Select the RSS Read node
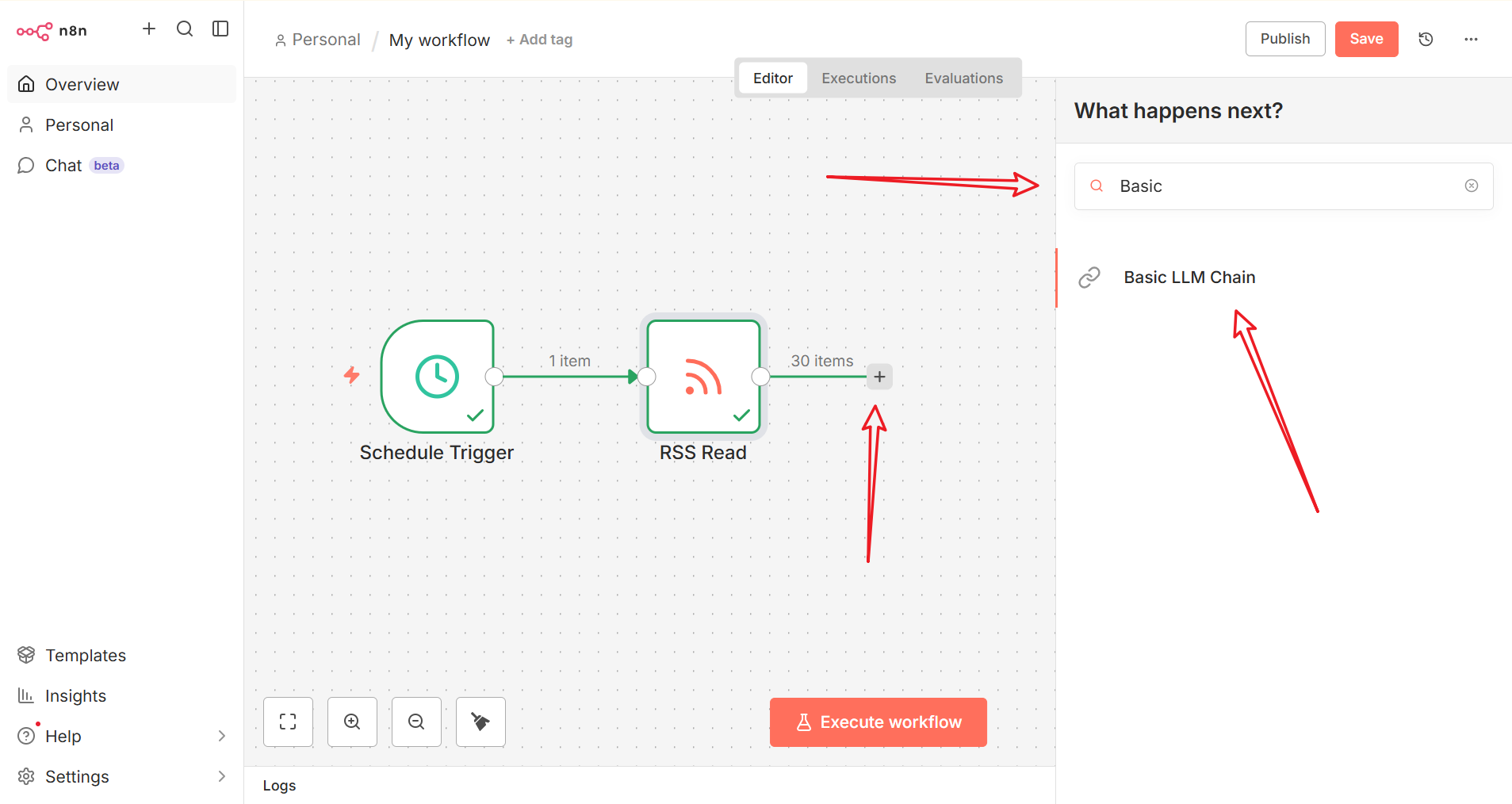 point(703,377)
